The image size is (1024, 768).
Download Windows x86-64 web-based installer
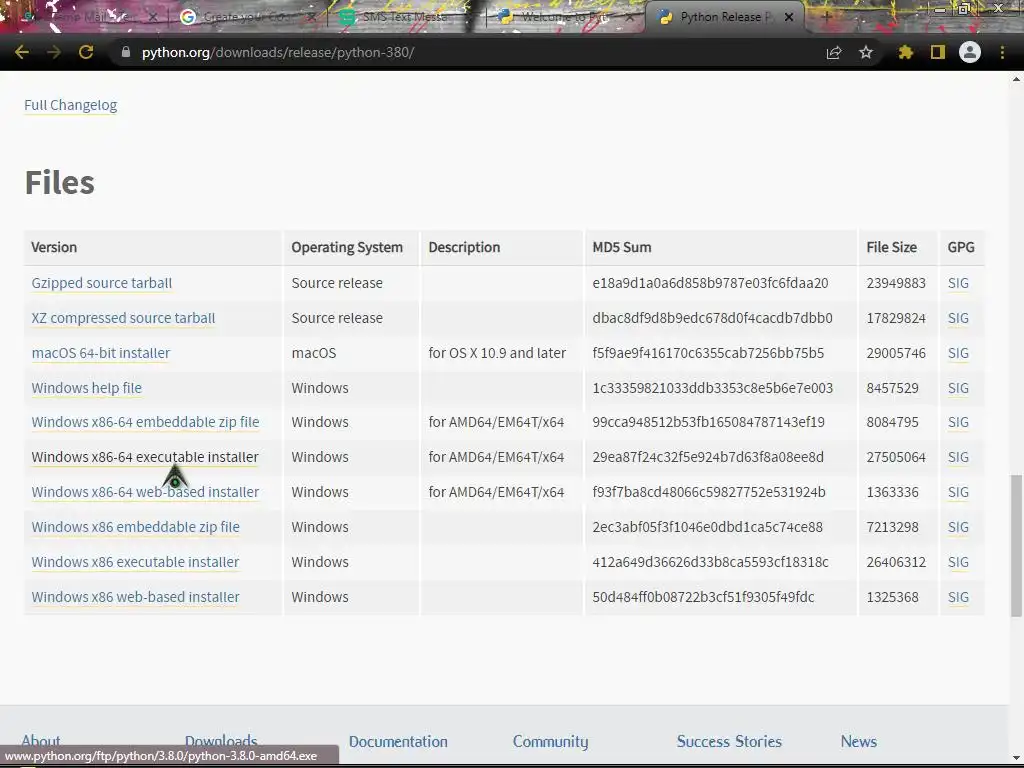point(145,492)
